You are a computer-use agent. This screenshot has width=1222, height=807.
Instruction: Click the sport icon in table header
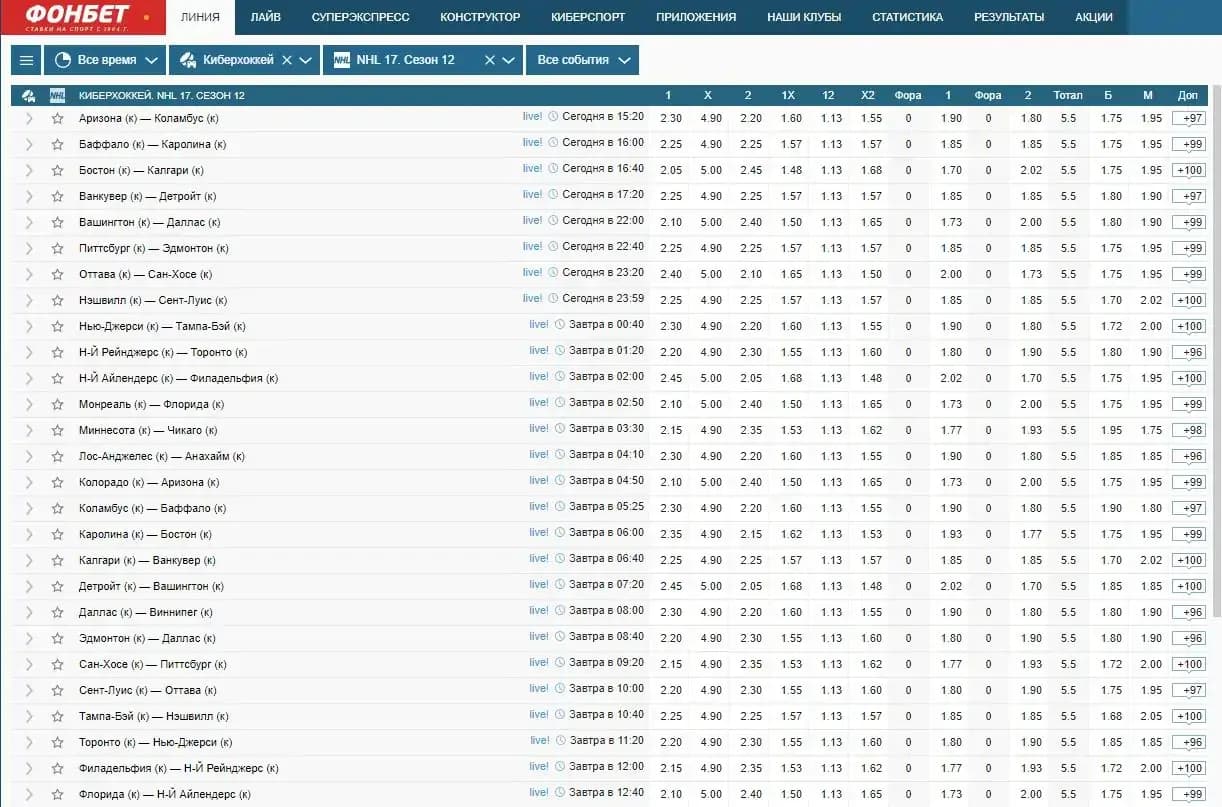29,96
